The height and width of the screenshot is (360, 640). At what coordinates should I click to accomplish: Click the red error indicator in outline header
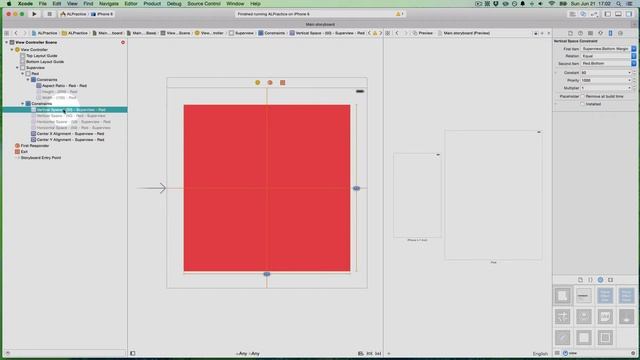[x=123, y=42]
